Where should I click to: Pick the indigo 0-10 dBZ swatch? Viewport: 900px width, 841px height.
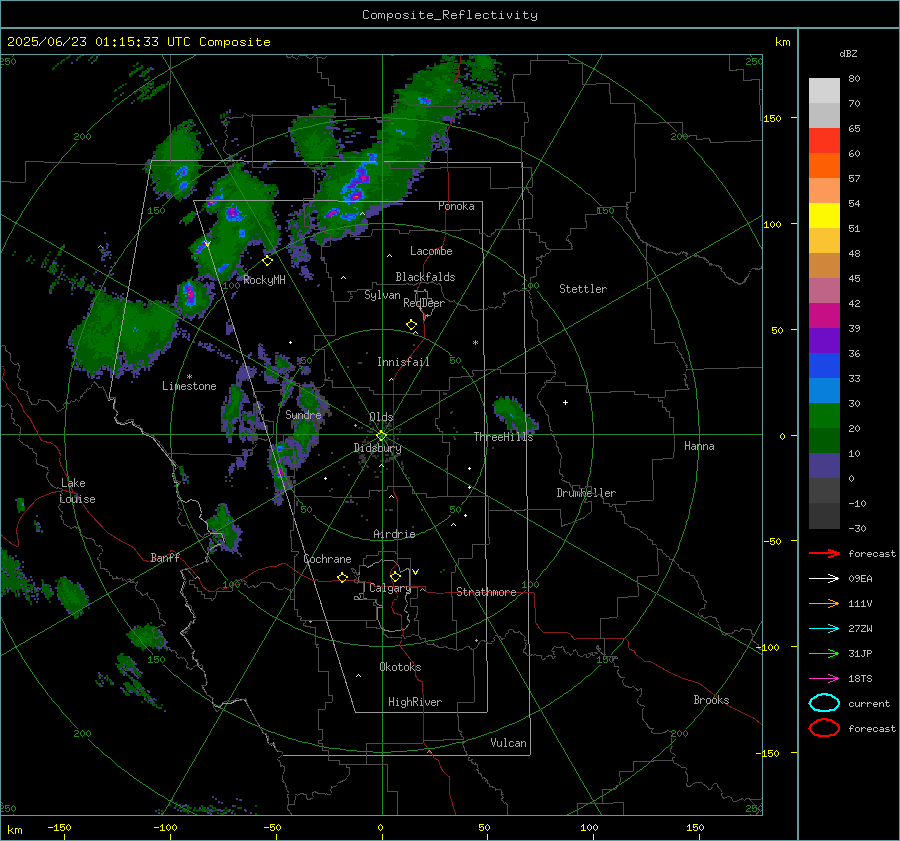[824, 466]
